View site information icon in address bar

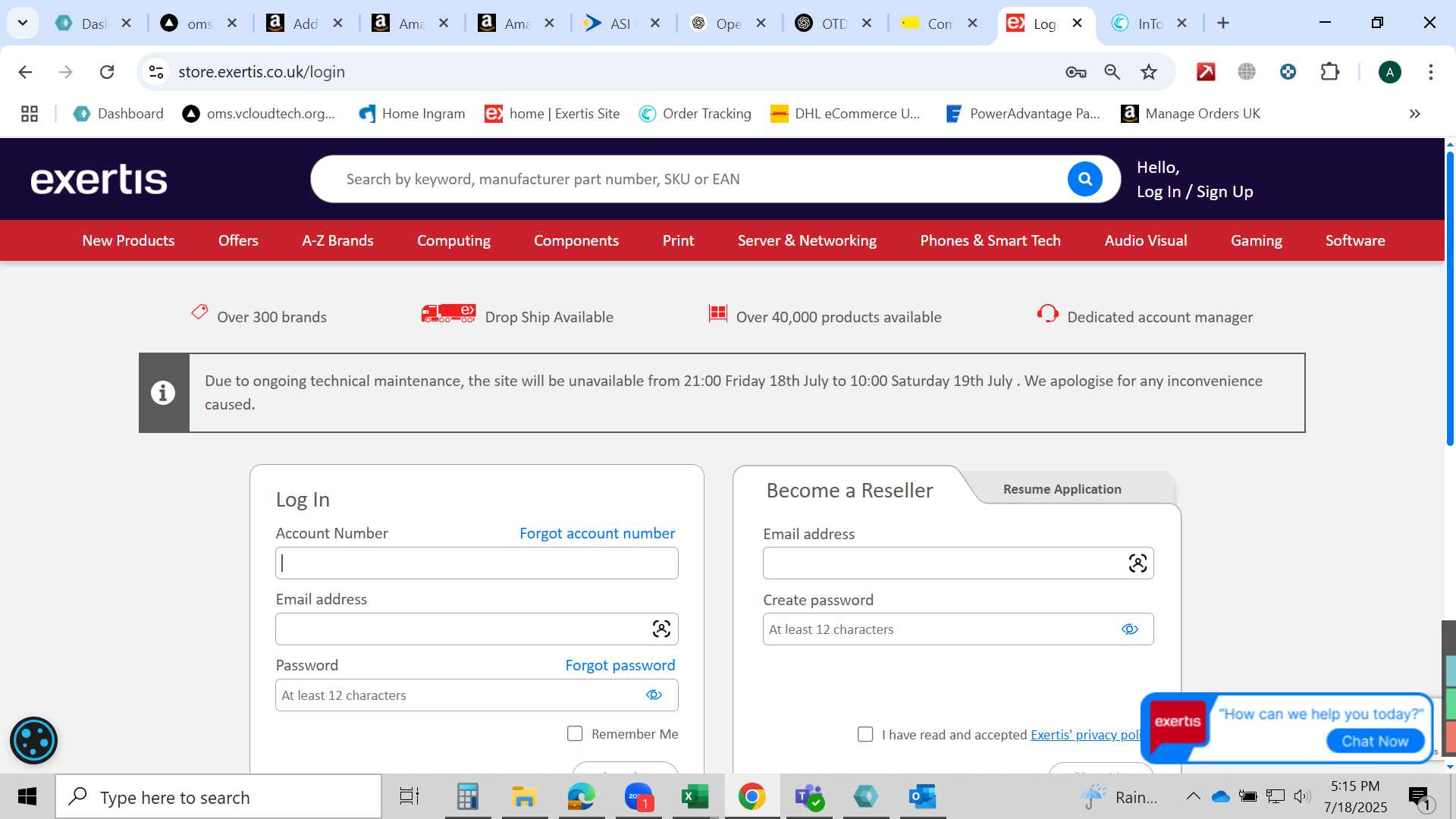click(156, 72)
